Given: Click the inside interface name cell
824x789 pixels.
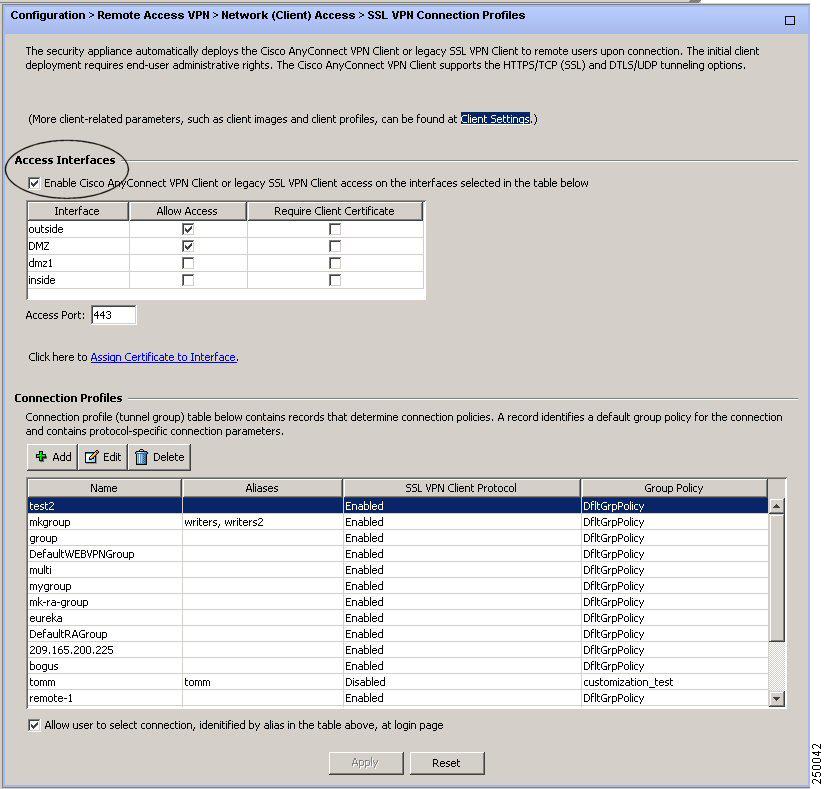Looking at the screenshot, I should tap(78, 280).
